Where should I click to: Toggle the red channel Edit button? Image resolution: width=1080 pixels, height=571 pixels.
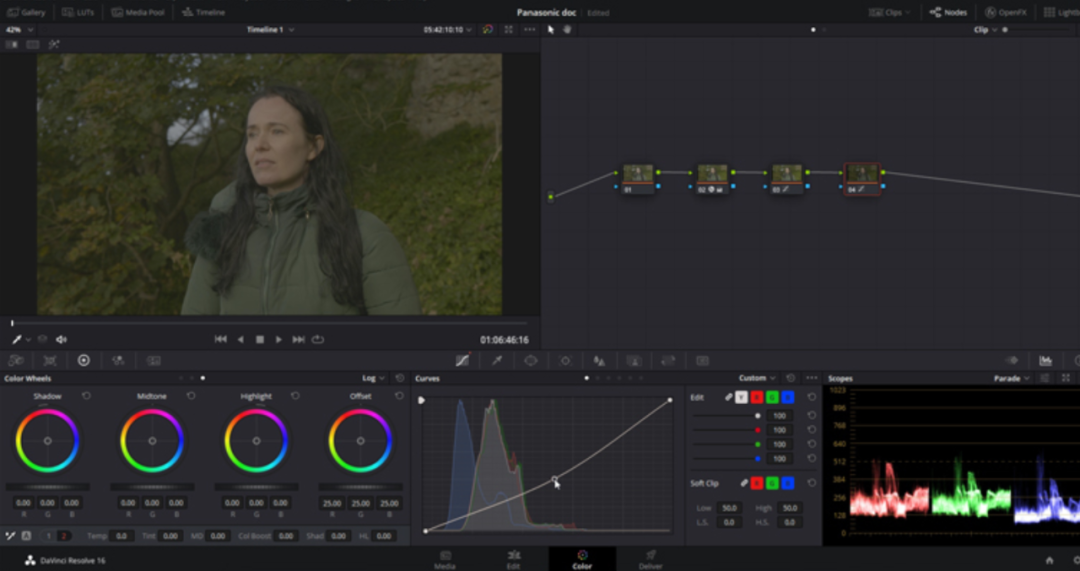757,397
